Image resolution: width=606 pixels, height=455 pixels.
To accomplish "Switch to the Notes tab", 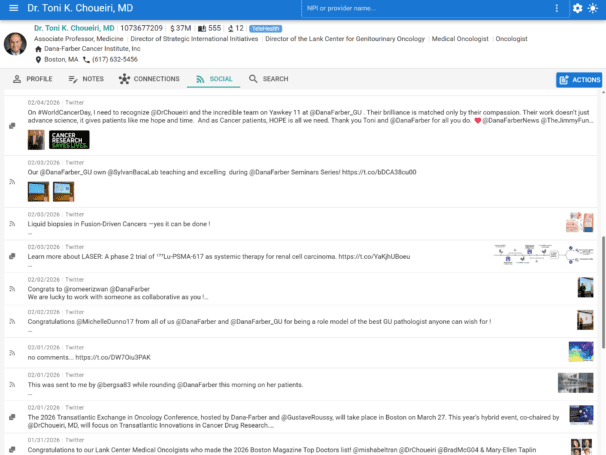I will pos(86,79).
